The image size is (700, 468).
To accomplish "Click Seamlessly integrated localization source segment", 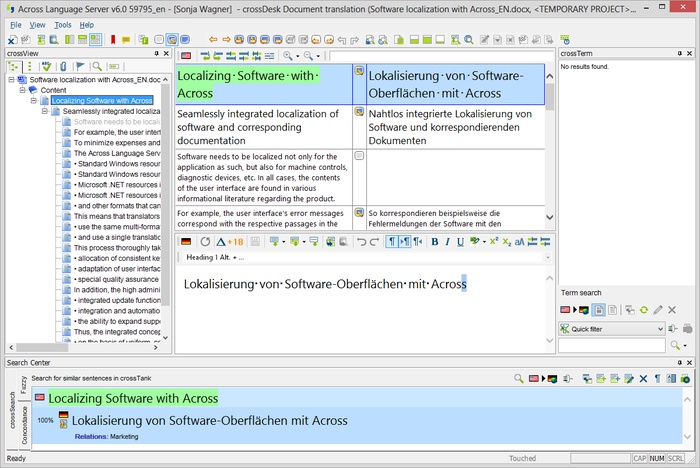I will 264,127.
